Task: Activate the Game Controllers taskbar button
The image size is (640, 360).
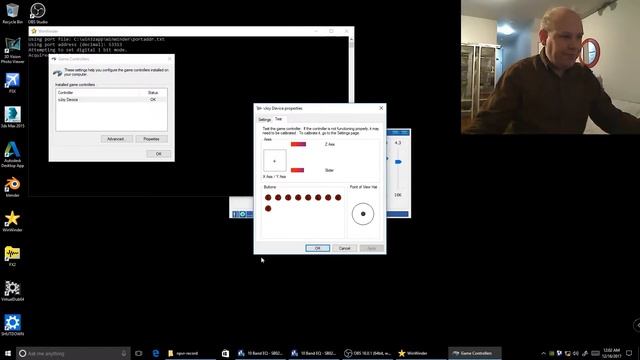Action: tap(475, 353)
